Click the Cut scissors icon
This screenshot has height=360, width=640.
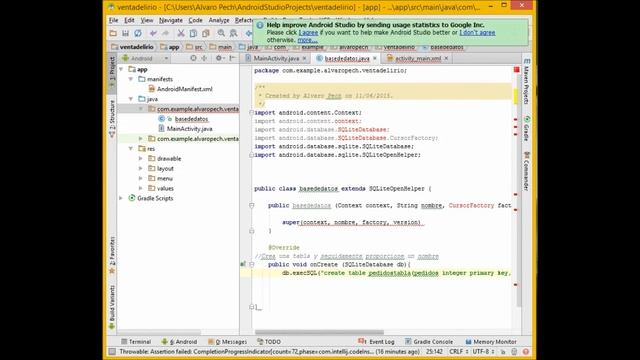click(x=181, y=33)
